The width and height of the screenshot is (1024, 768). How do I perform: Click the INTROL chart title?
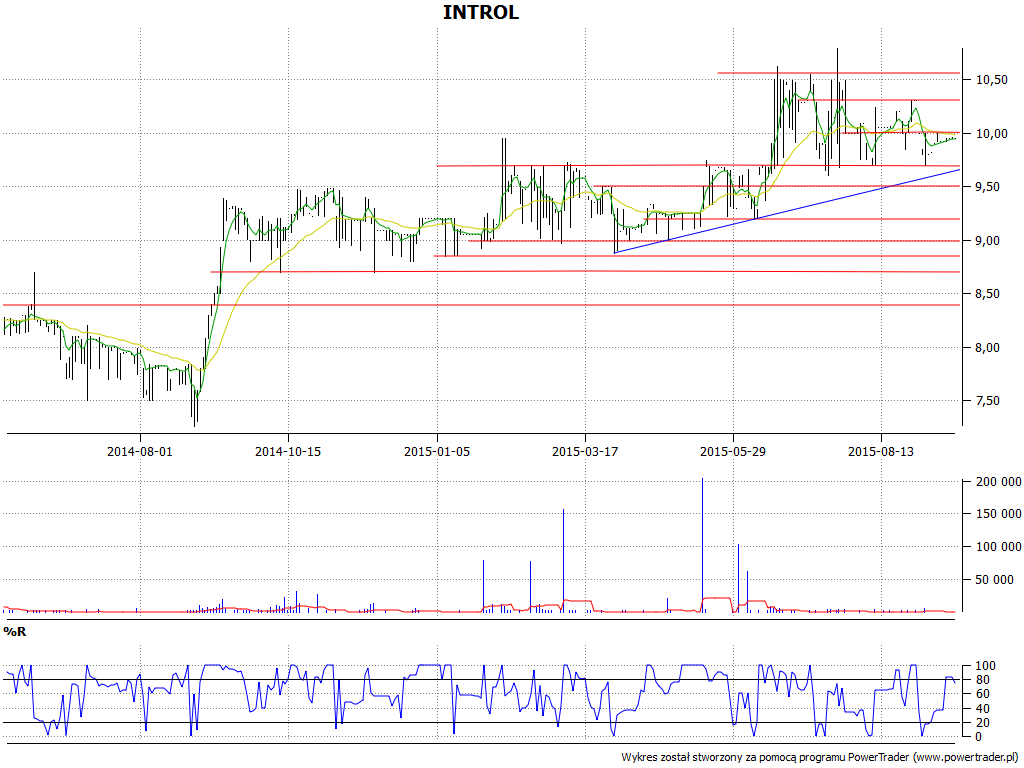point(481,12)
